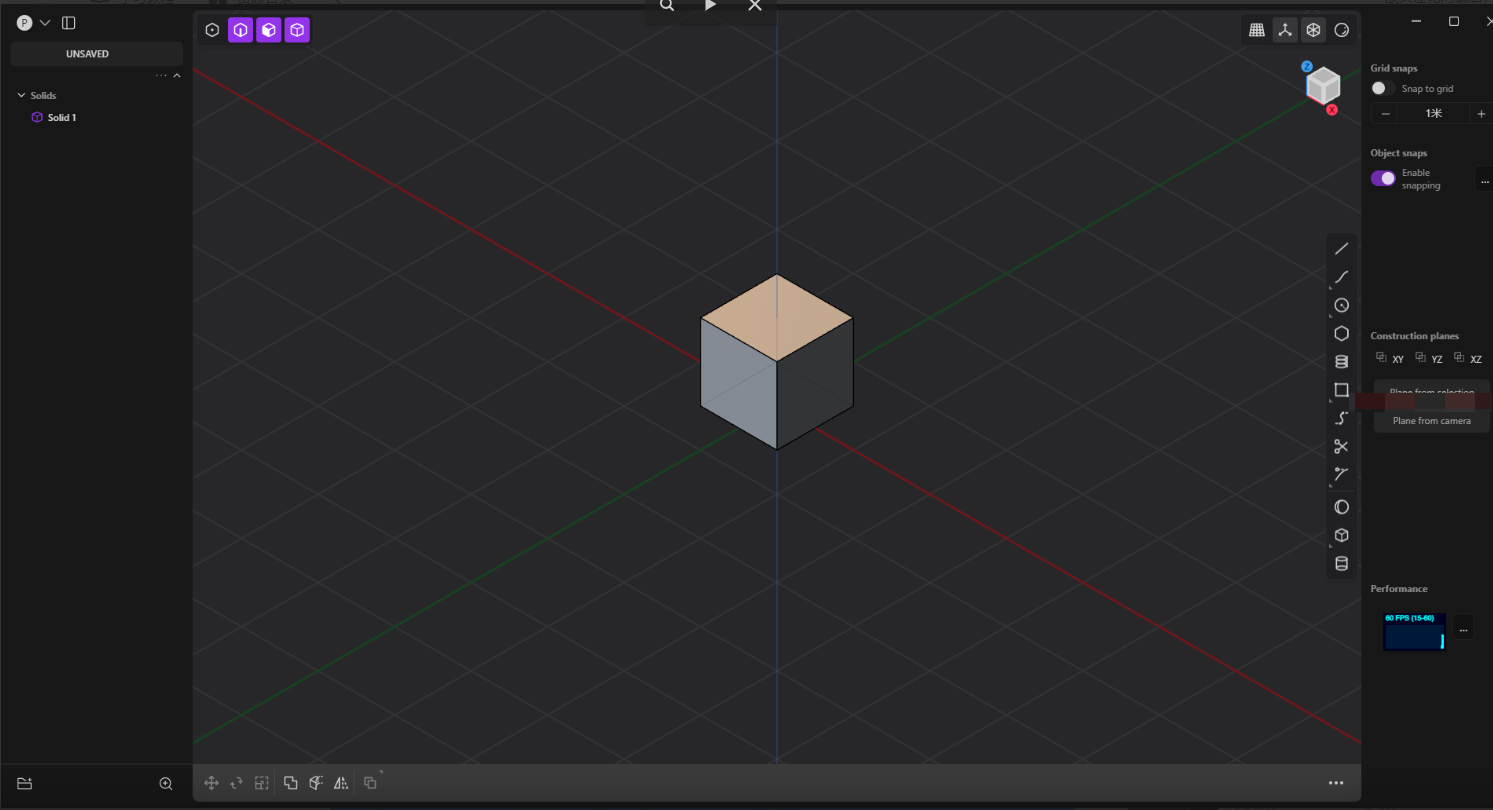Image resolution: width=1493 pixels, height=810 pixels.
Task: Select the Sphere tool
Action: coord(1342,507)
